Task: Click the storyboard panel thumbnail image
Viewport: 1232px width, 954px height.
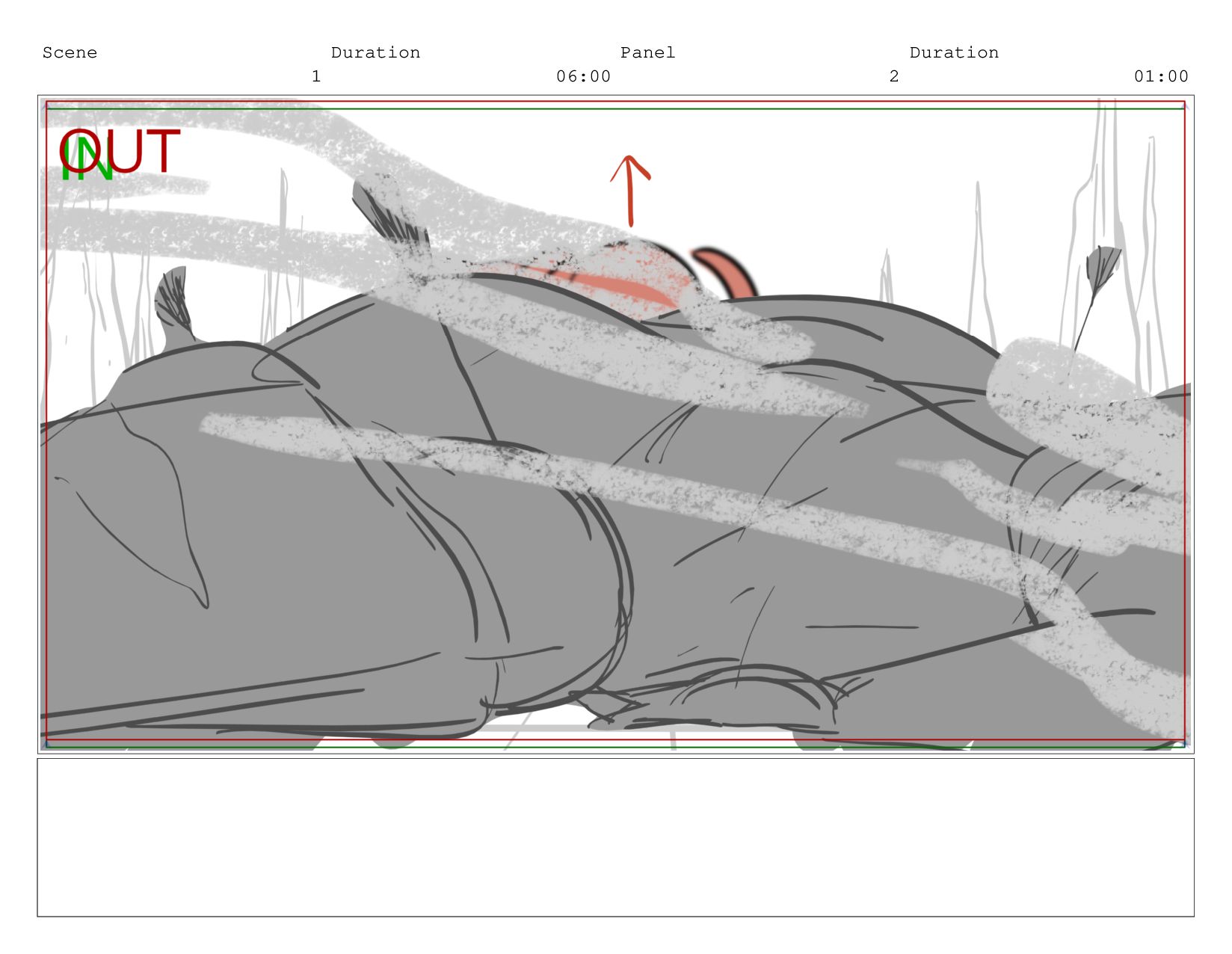Action: (x=615, y=424)
